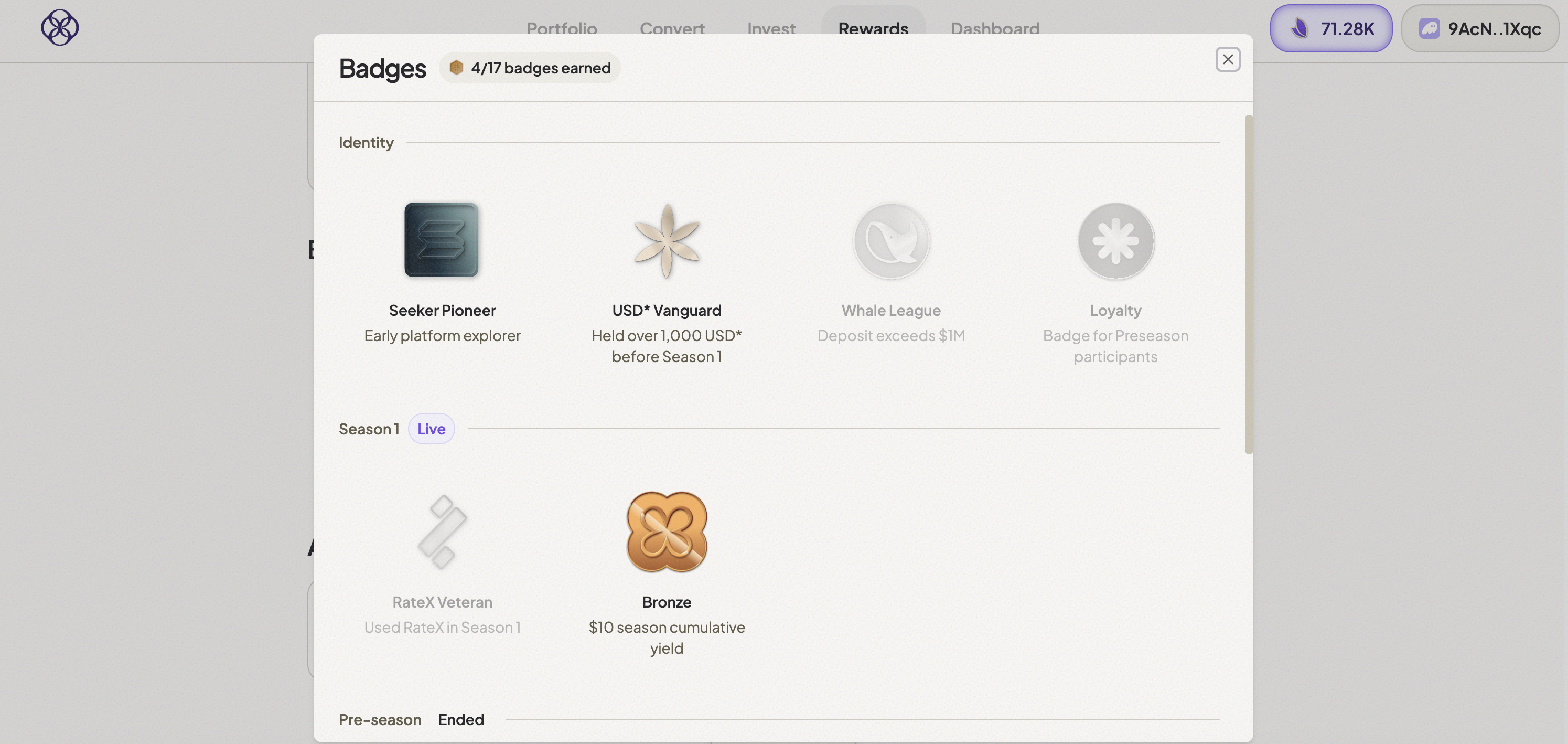Select the Rewards tab

click(x=872, y=27)
